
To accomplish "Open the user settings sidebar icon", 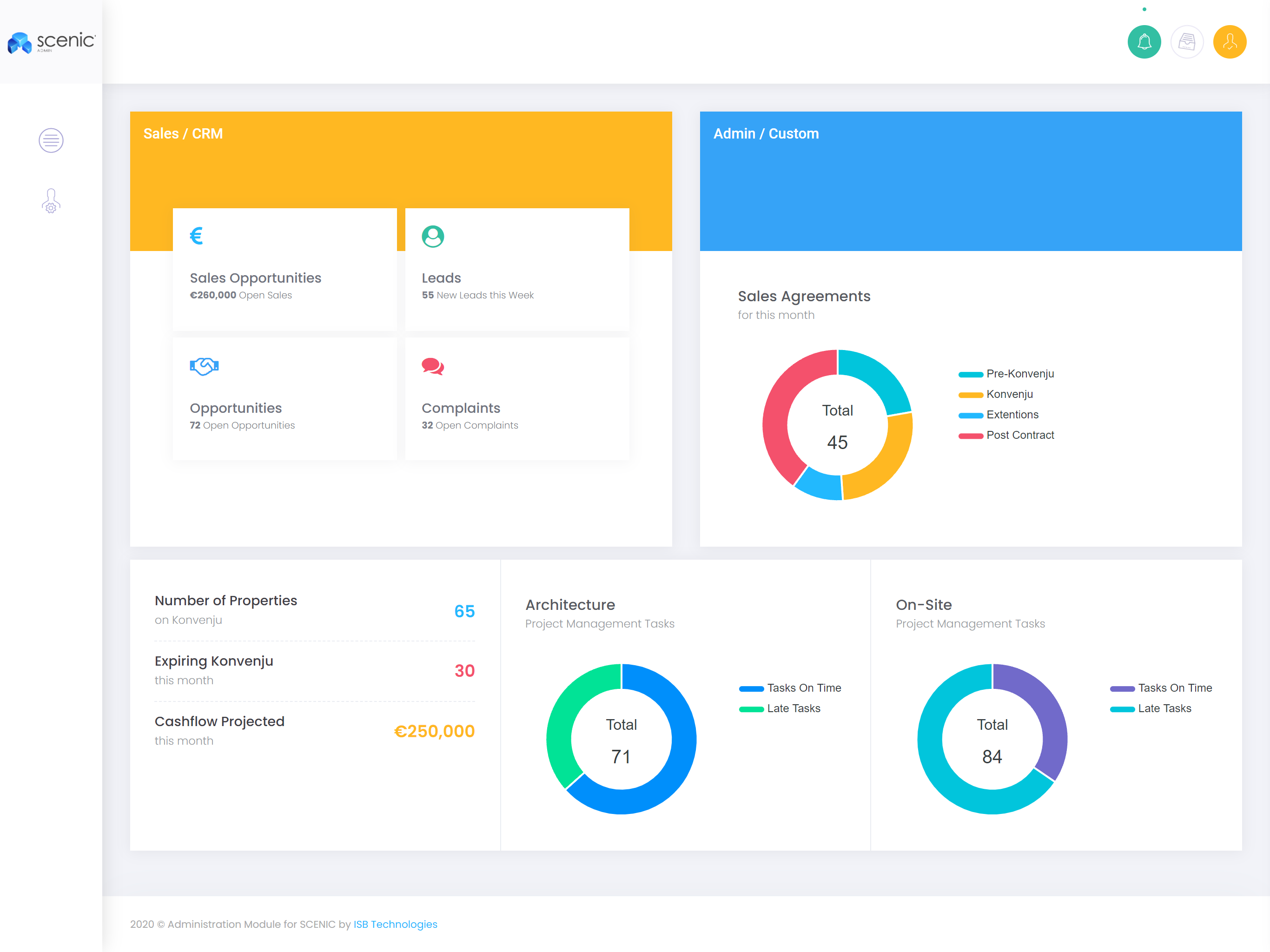I will 51,202.
